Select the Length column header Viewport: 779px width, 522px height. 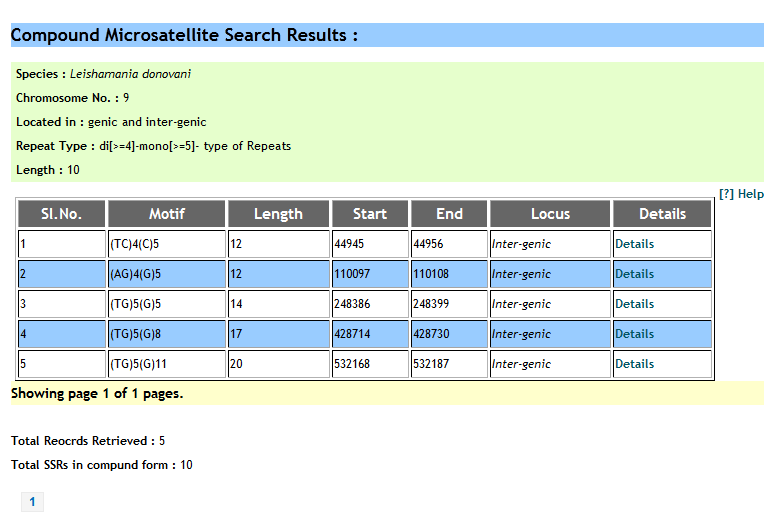coord(278,214)
